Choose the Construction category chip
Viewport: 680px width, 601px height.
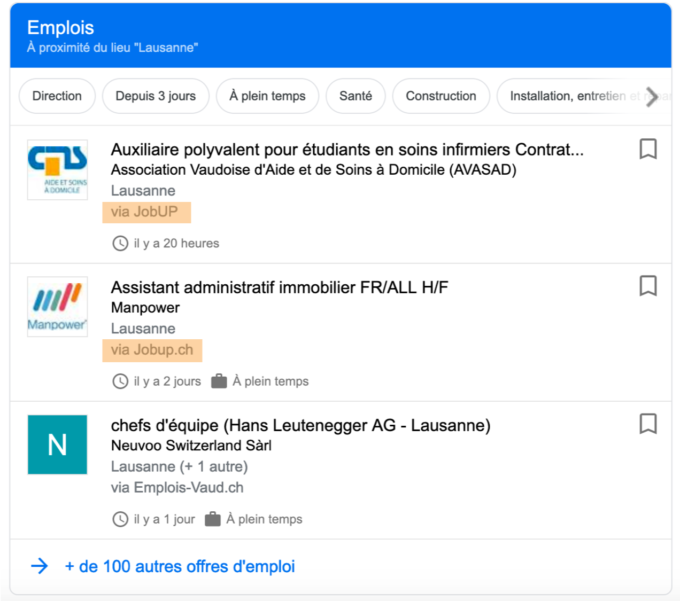441,96
